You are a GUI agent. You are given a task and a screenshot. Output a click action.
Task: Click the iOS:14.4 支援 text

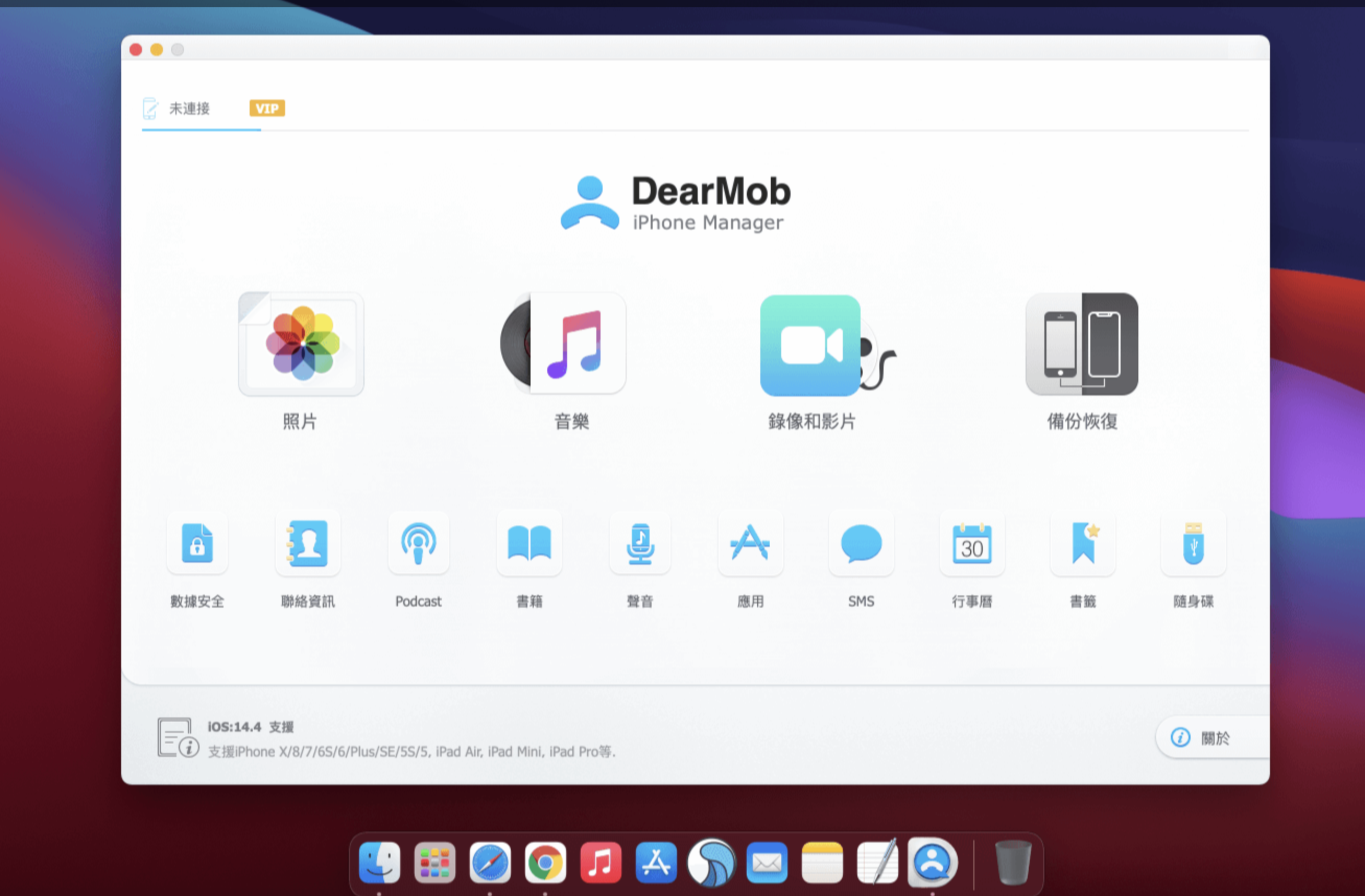[251, 727]
